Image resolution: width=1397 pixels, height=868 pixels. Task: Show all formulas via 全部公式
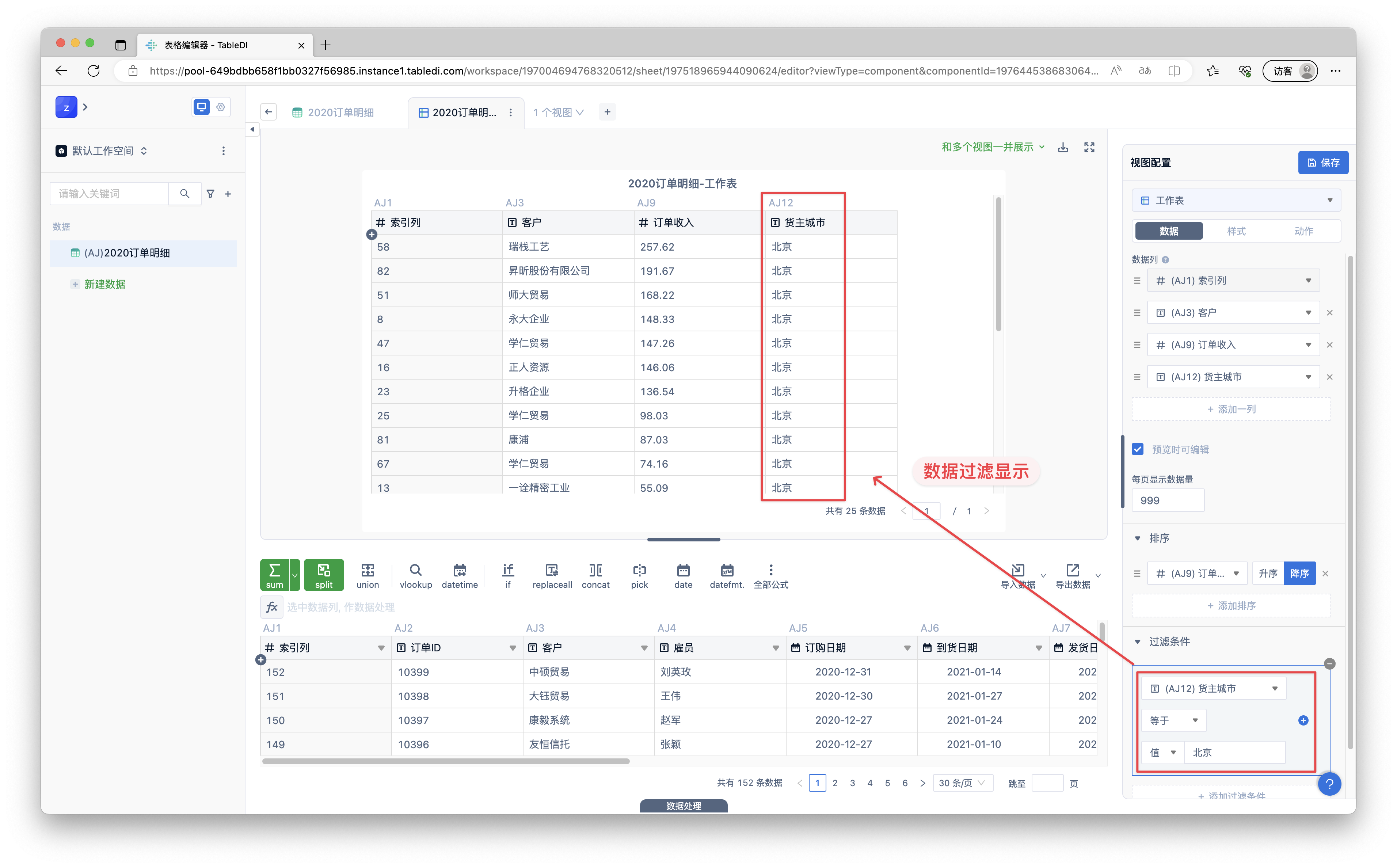coord(771,575)
